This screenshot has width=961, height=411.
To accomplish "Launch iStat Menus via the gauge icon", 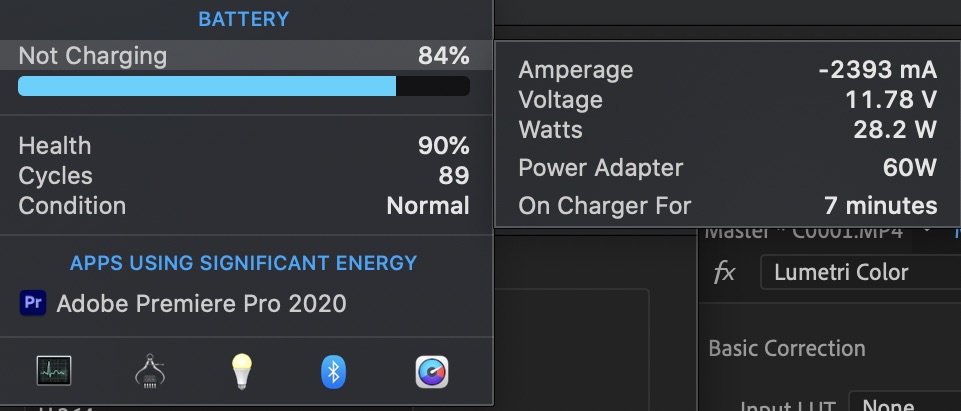I will point(431,372).
